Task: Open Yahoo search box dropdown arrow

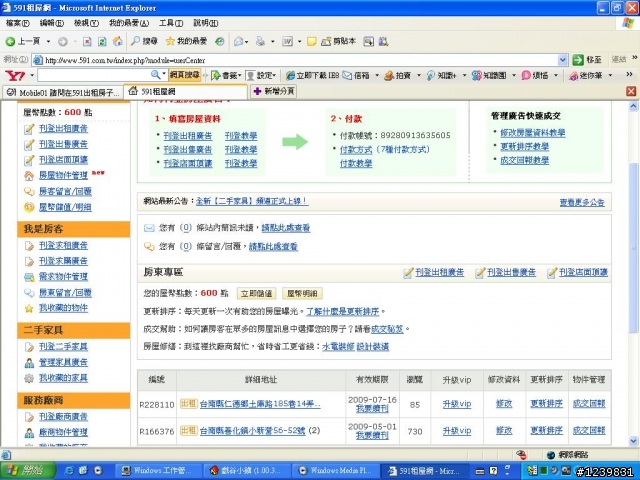Action: 164,75
